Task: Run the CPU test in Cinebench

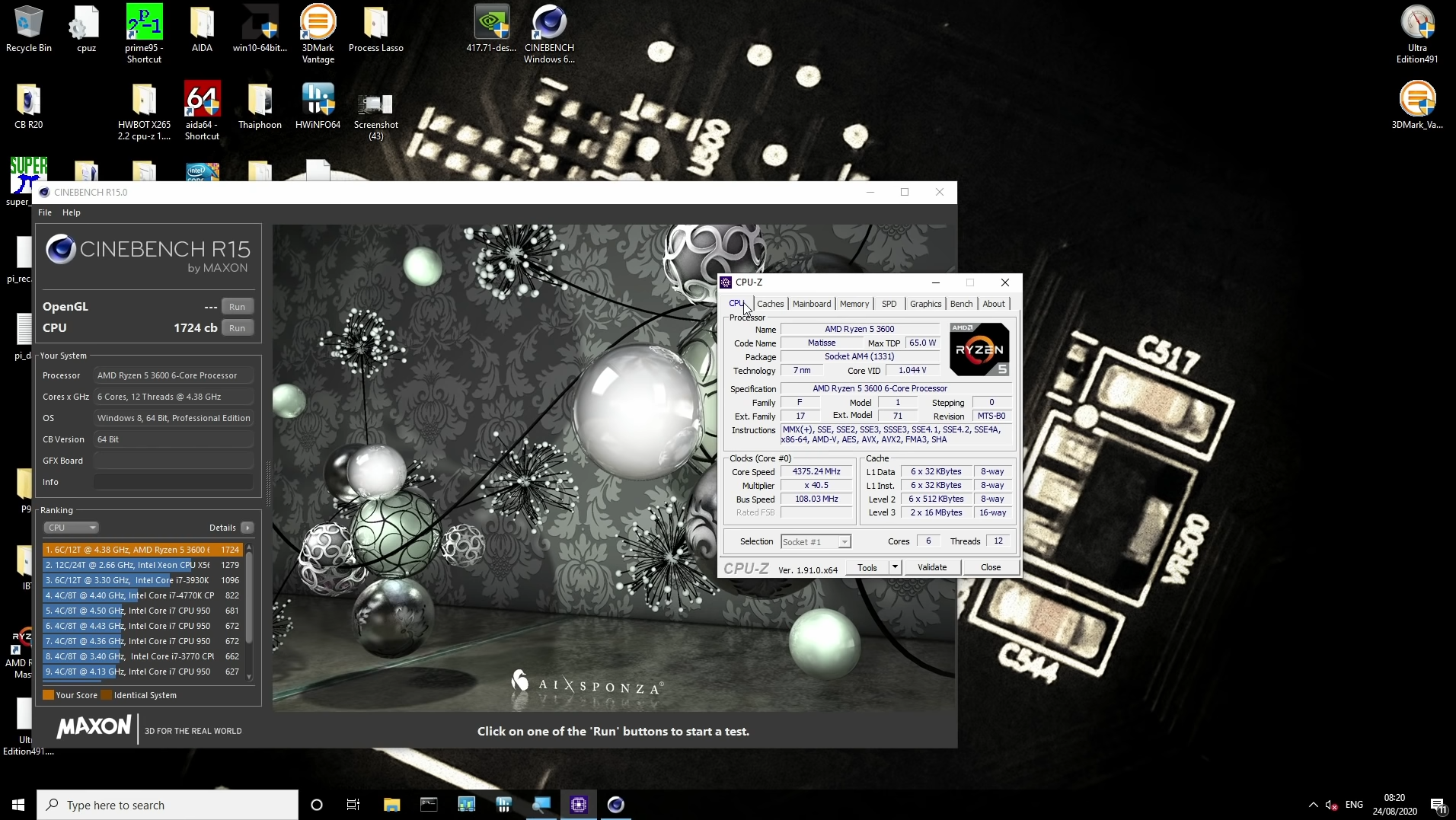Action: click(x=238, y=328)
